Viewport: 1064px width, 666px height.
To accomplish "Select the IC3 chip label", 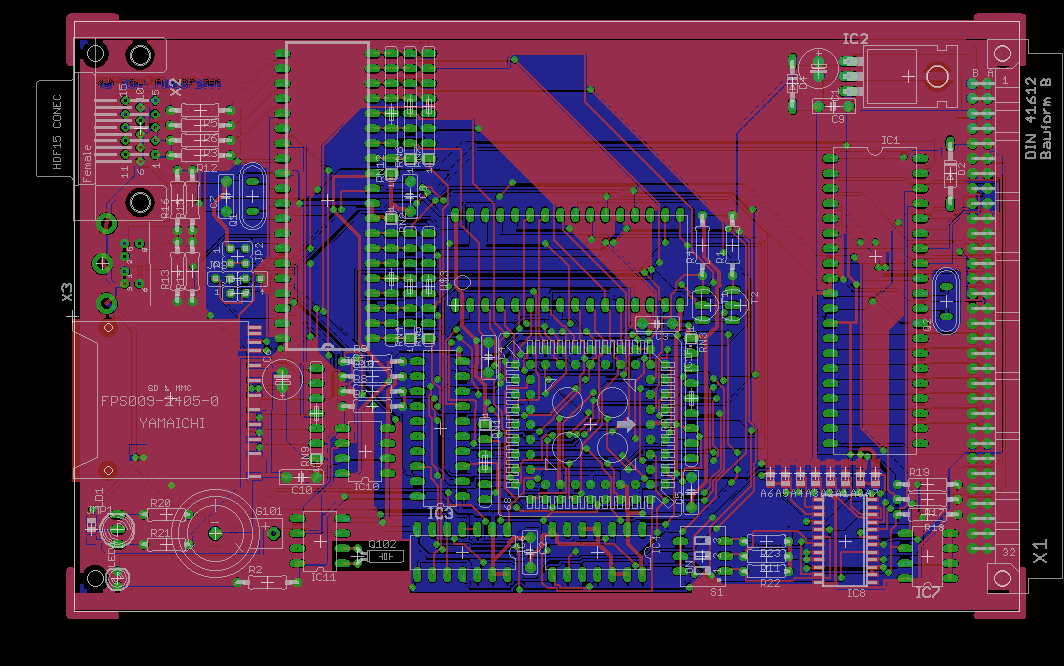I will 440,513.
